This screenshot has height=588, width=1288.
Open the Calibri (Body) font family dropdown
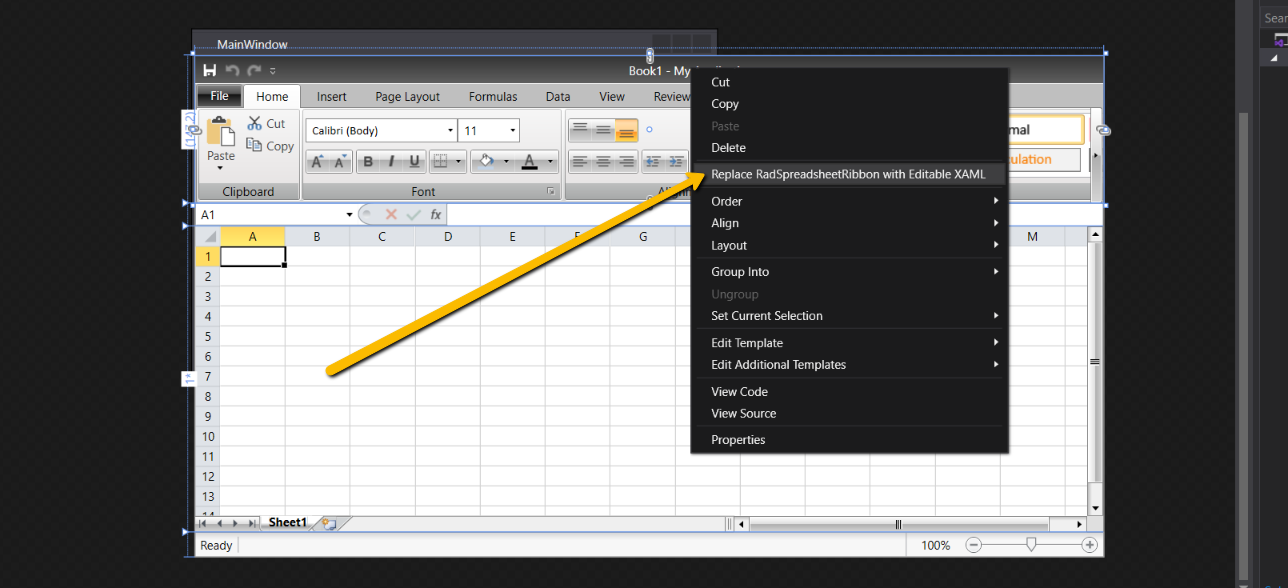450,131
